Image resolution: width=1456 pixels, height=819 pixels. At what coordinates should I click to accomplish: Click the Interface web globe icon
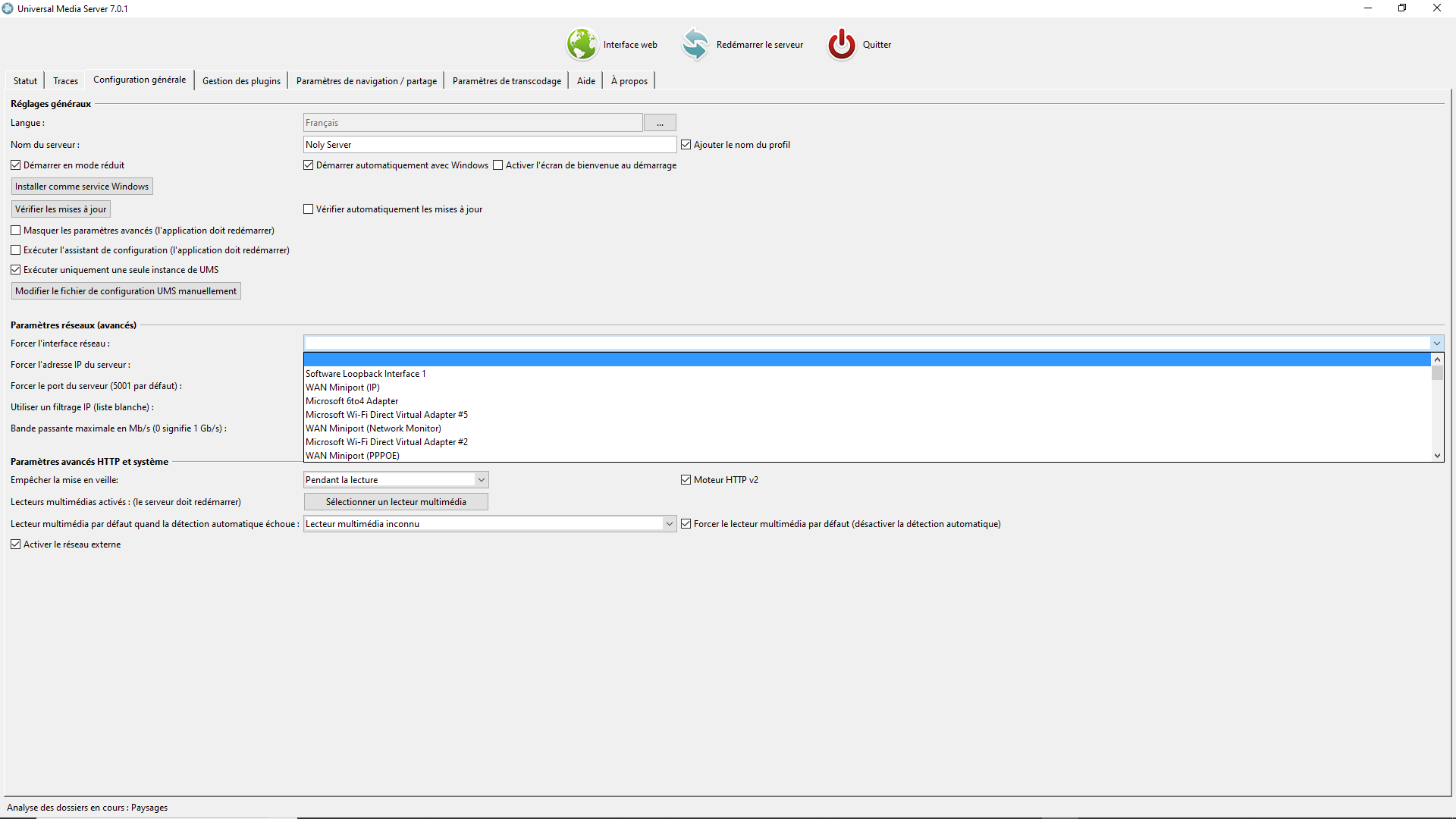pos(582,44)
